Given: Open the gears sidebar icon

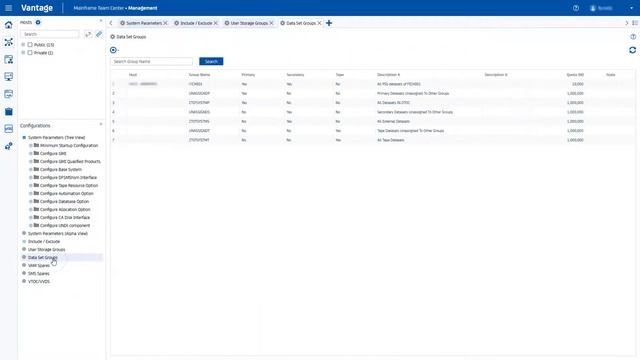Looking at the screenshot, I should point(9,146).
